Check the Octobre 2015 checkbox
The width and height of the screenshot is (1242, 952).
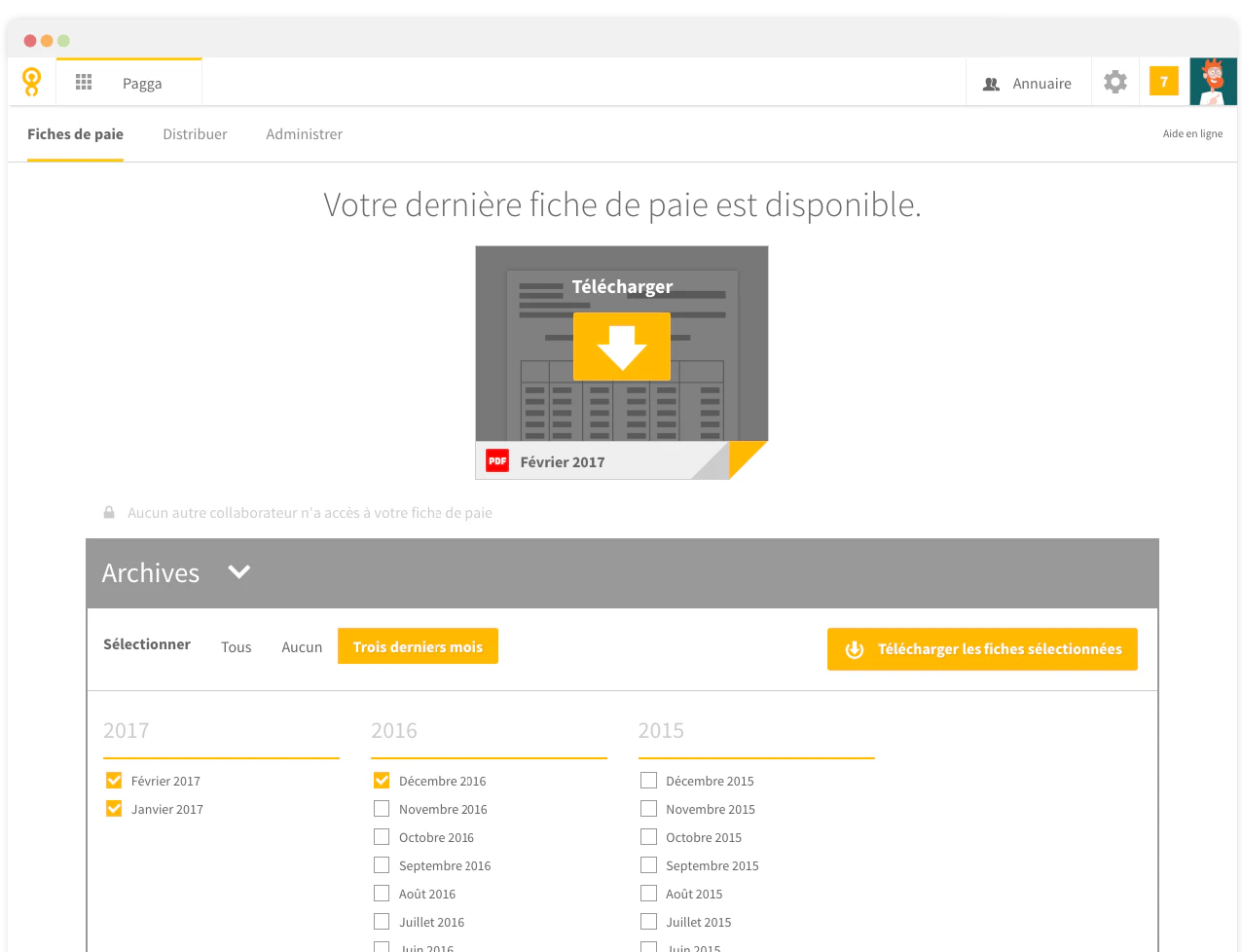(x=648, y=837)
